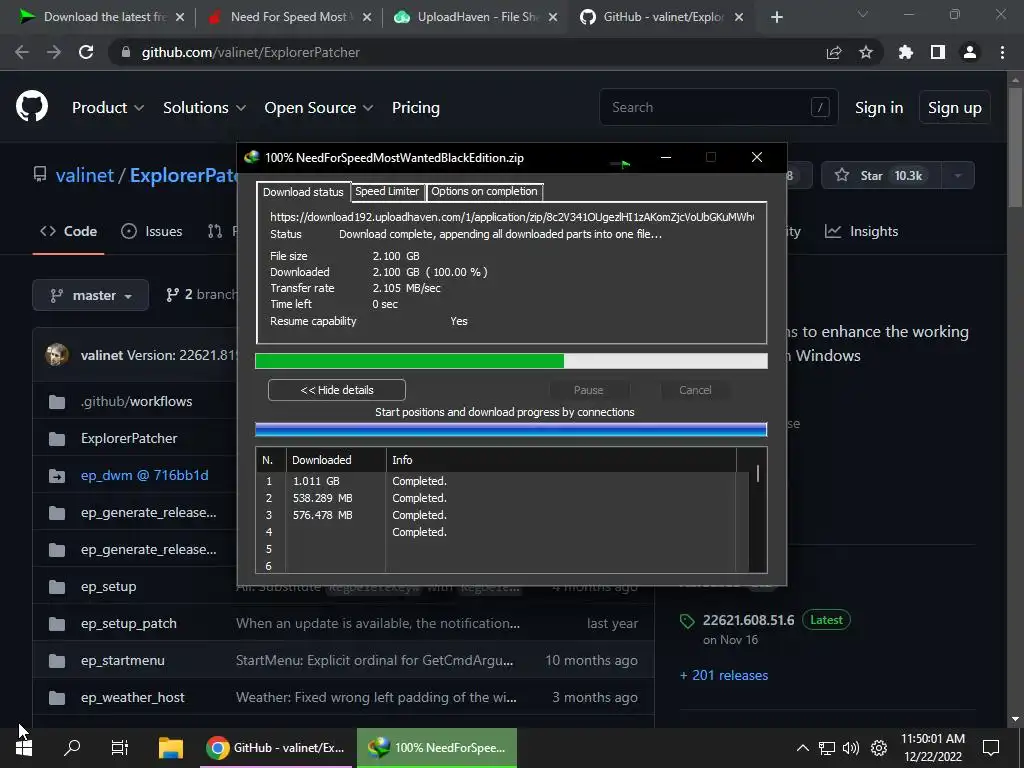Click the GitHub octocat logo
Viewport: 1024px width, 768px height.
click(32, 107)
